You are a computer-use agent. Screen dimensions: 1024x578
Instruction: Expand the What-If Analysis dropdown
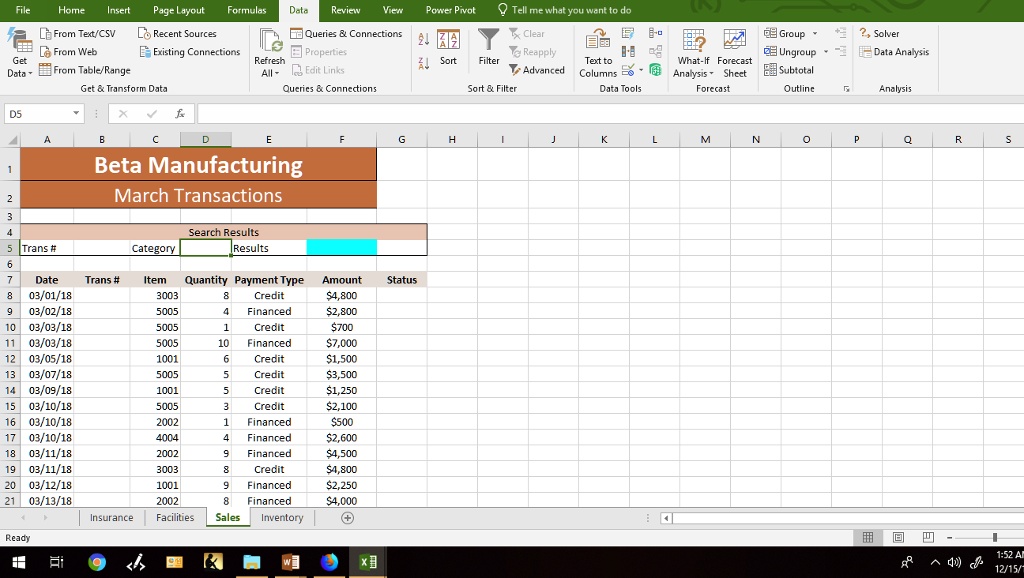693,55
